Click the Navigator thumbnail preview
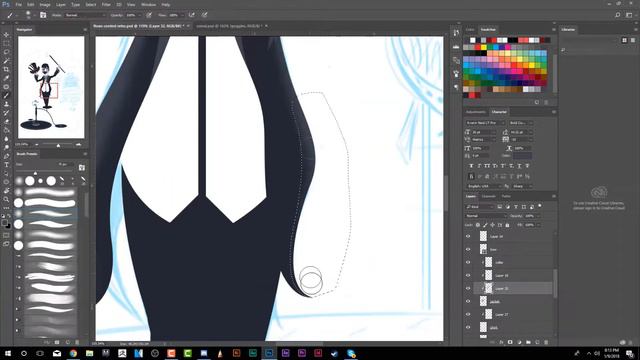The width and height of the screenshot is (640, 360). click(x=51, y=87)
